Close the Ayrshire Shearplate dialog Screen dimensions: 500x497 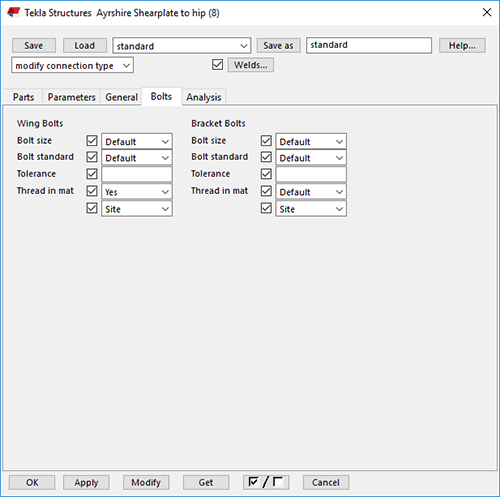[487, 12]
